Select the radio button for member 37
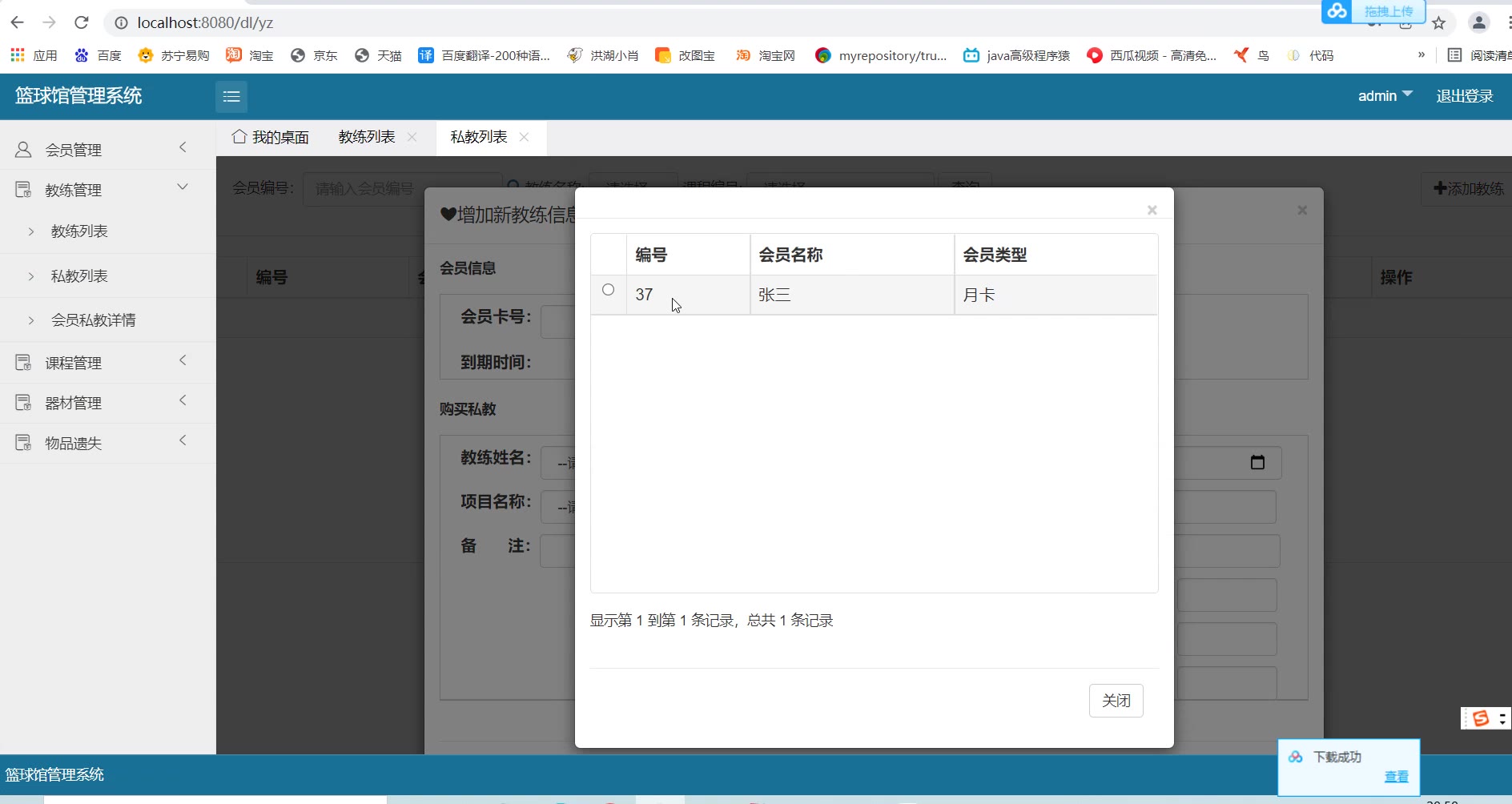Viewport: 1512px width, 804px height. point(608,290)
